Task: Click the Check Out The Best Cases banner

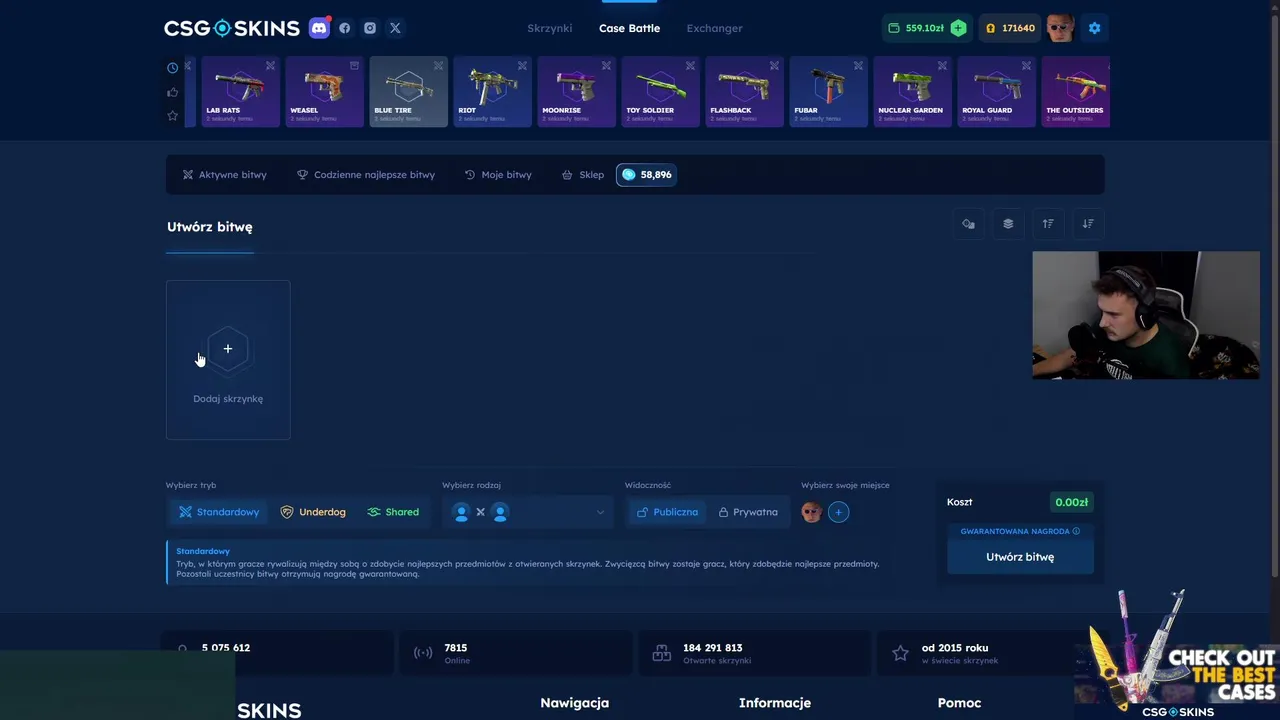Action: click(x=1178, y=655)
